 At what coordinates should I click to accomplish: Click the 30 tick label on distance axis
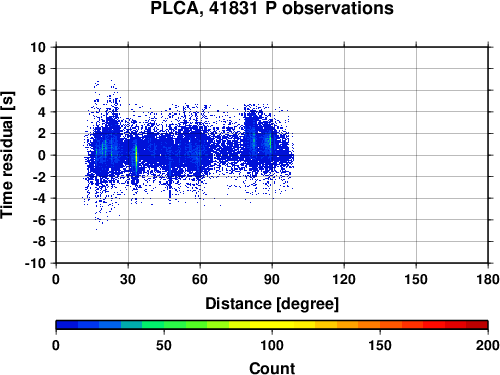128,279
